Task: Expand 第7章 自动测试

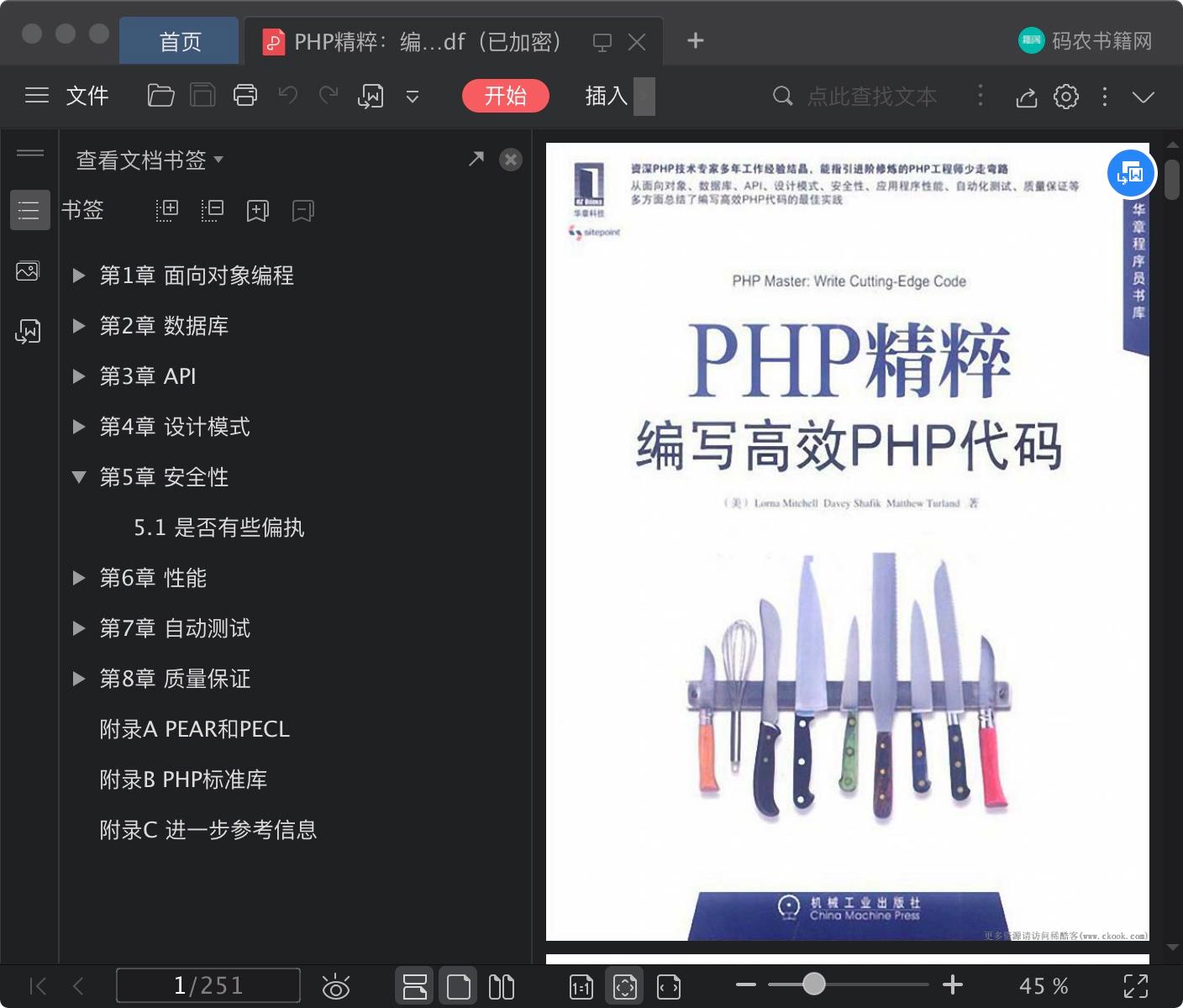Action: click(79, 628)
